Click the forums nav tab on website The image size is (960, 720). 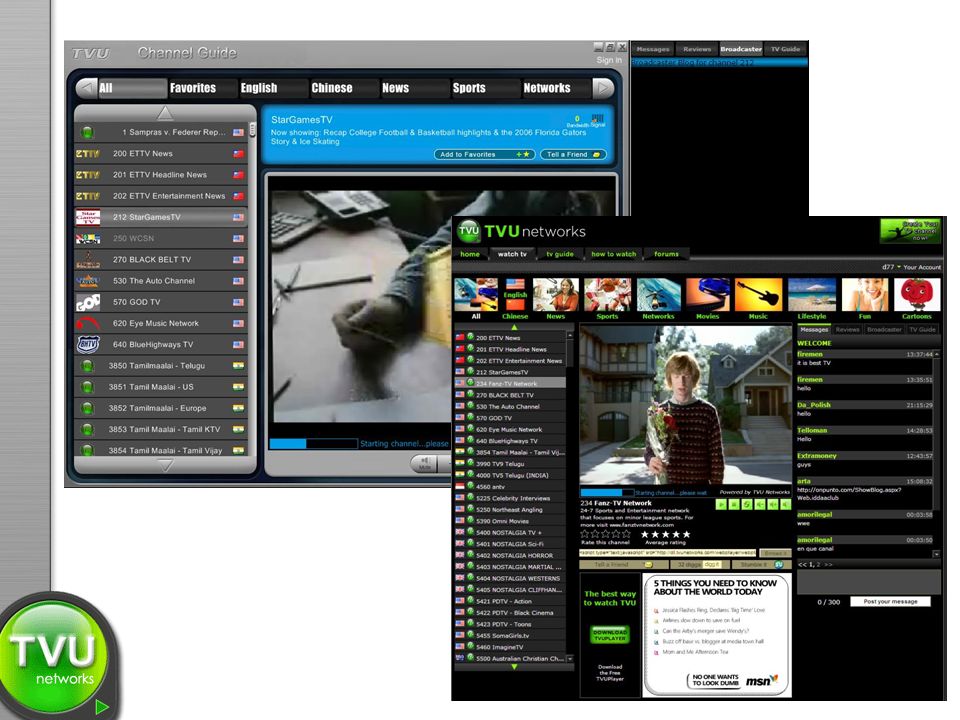pyautogui.click(x=666, y=254)
